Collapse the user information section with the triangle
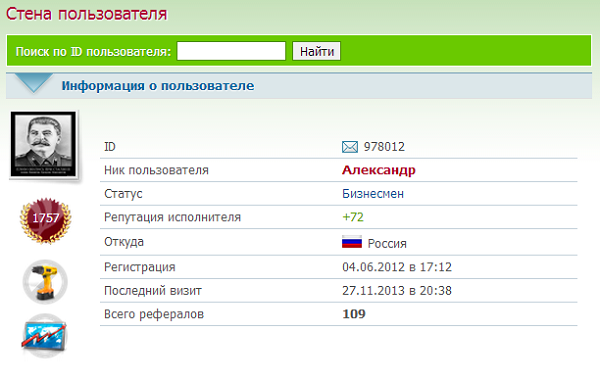This screenshot has height=380, width=600. coord(33,83)
